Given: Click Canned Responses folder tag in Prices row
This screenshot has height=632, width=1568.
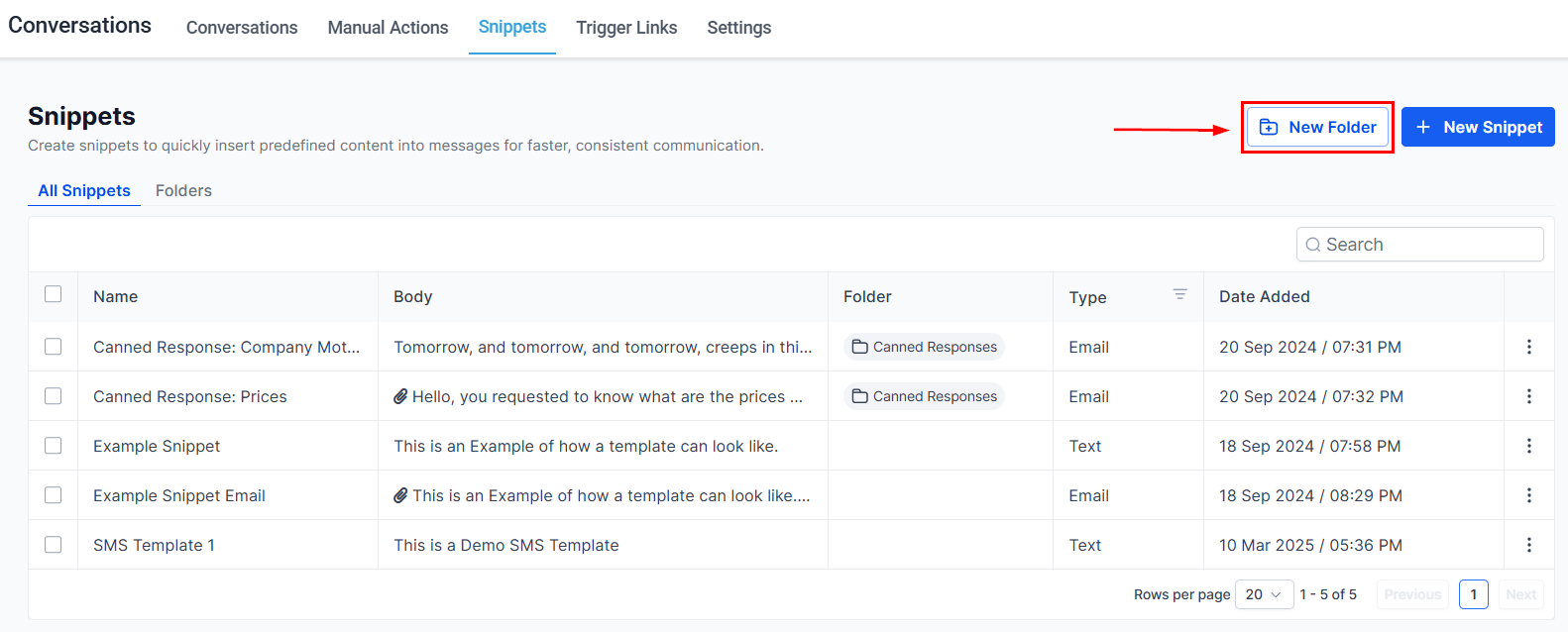Looking at the screenshot, I should pyautogui.click(x=925, y=396).
